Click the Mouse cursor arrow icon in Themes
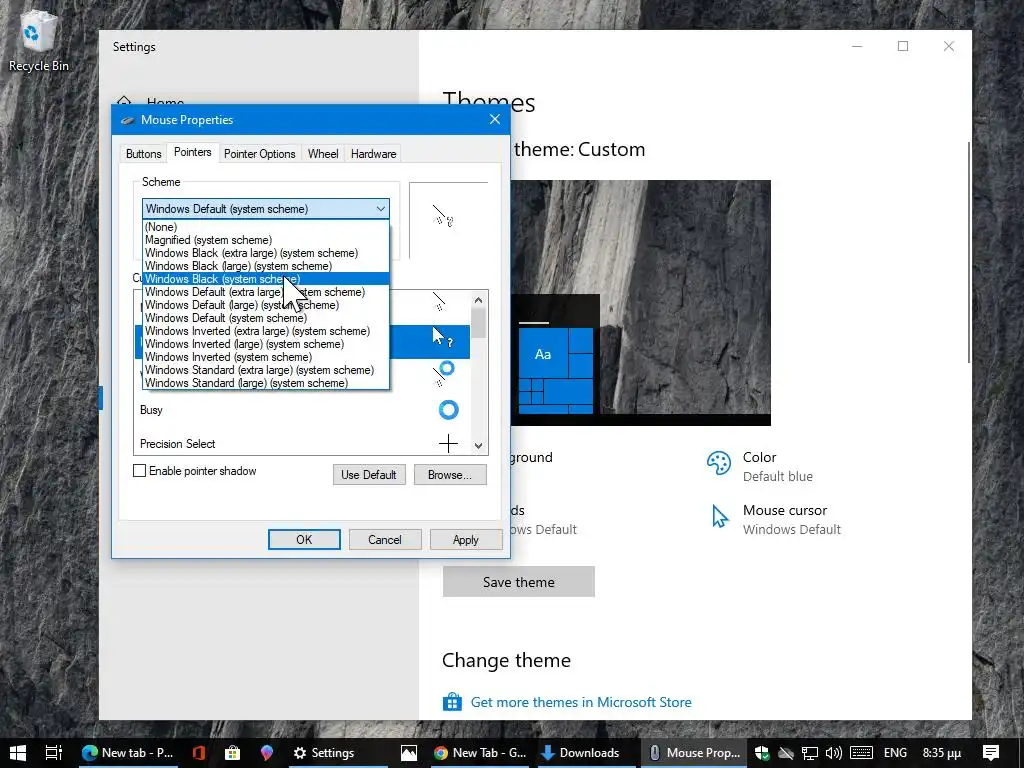 point(719,516)
